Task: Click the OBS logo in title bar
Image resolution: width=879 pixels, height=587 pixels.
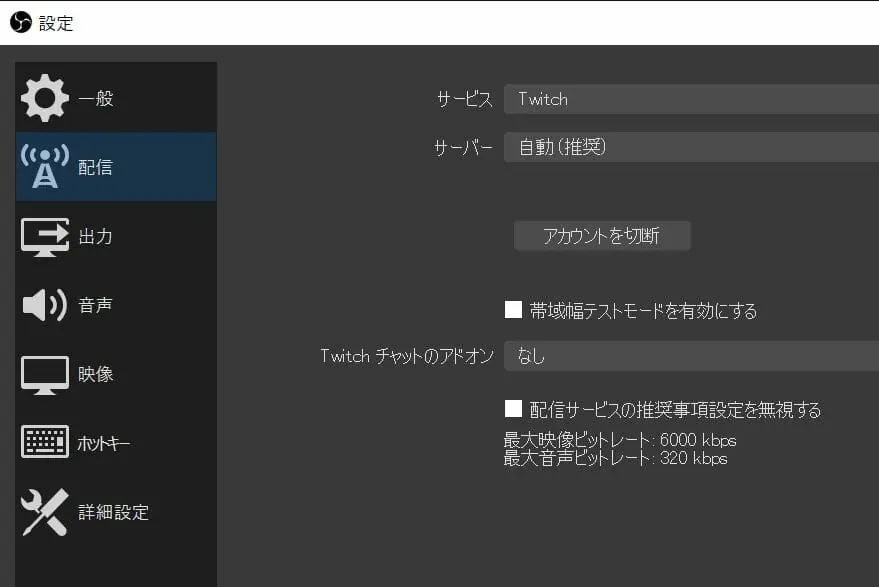Action: coord(20,22)
